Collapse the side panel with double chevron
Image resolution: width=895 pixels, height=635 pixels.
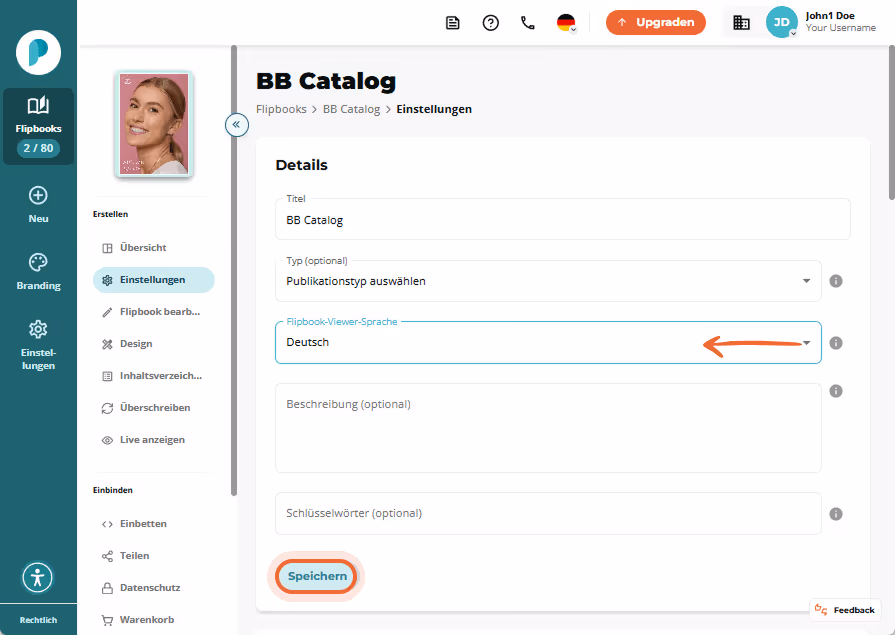click(x=236, y=124)
